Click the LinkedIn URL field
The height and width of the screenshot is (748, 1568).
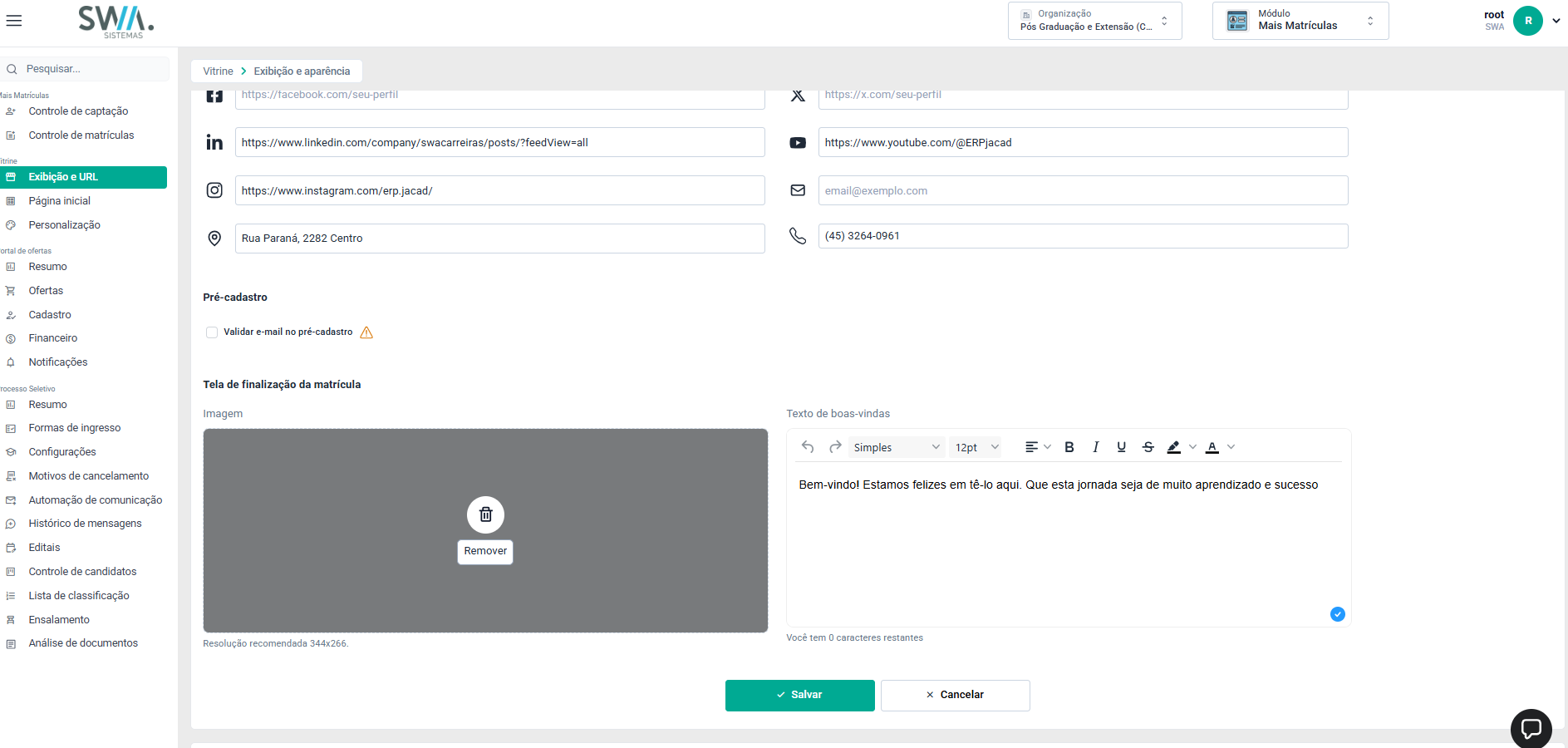point(500,142)
